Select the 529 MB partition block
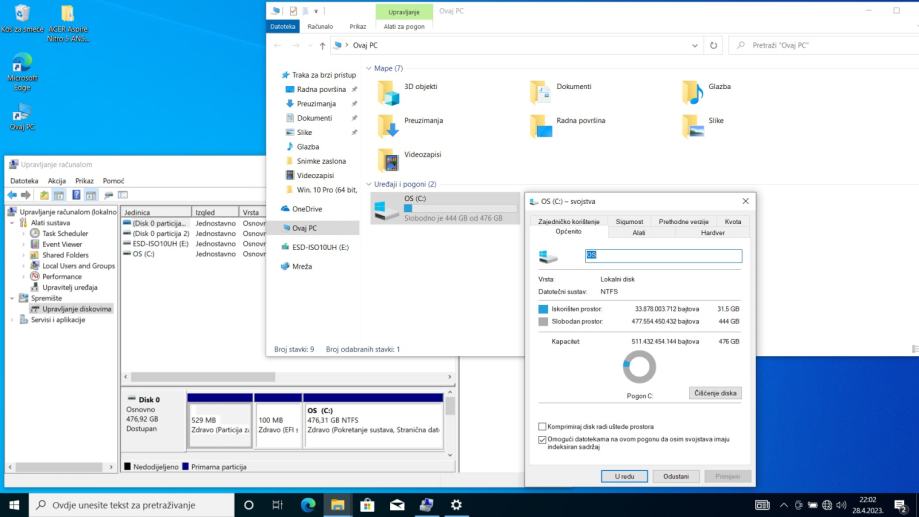The image size is (919, 517). [220, 420]
